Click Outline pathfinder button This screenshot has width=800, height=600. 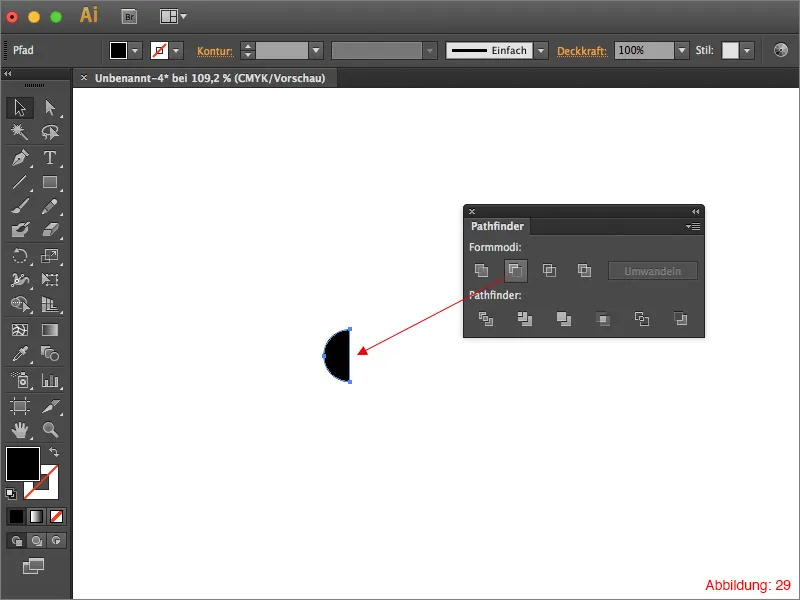click(641, 319)
